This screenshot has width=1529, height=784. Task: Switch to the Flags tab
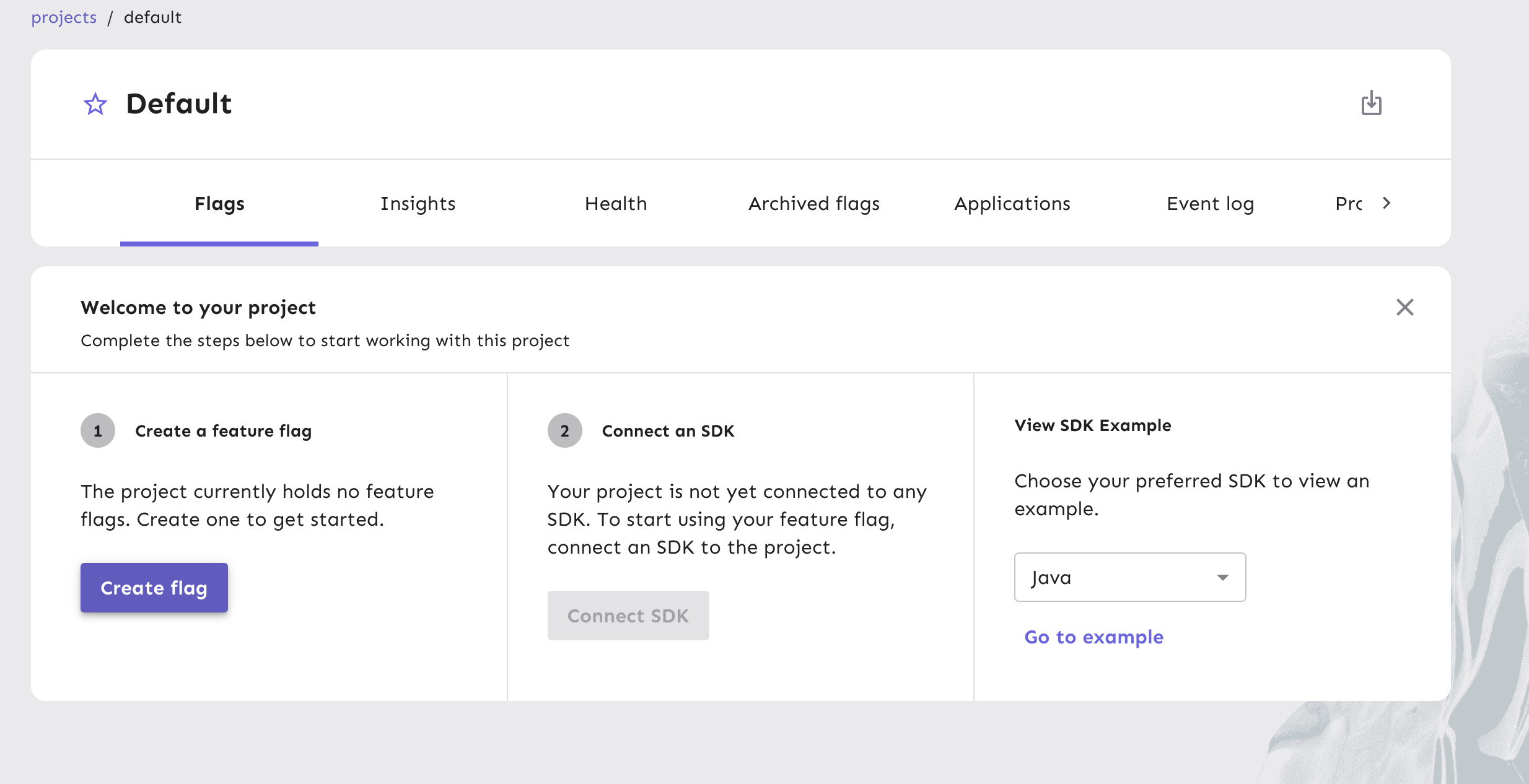[x=219, y=203]
